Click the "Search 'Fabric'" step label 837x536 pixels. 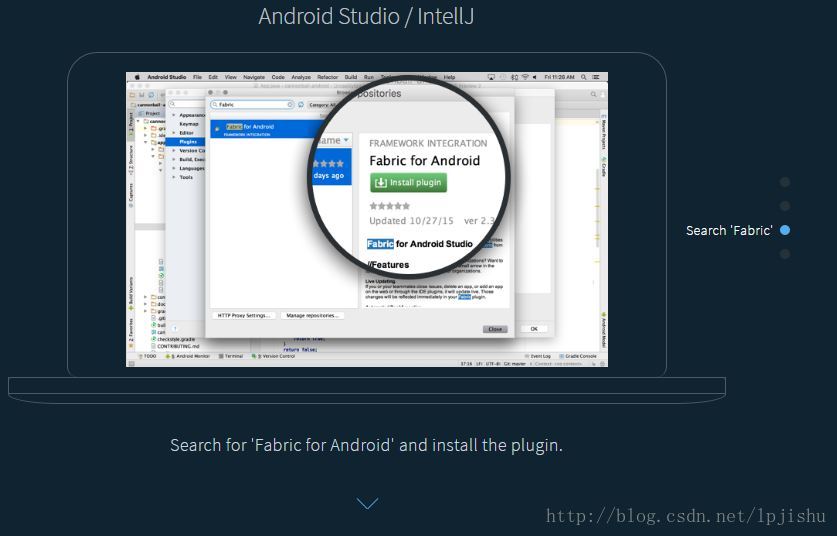click(x=729, y=231)
